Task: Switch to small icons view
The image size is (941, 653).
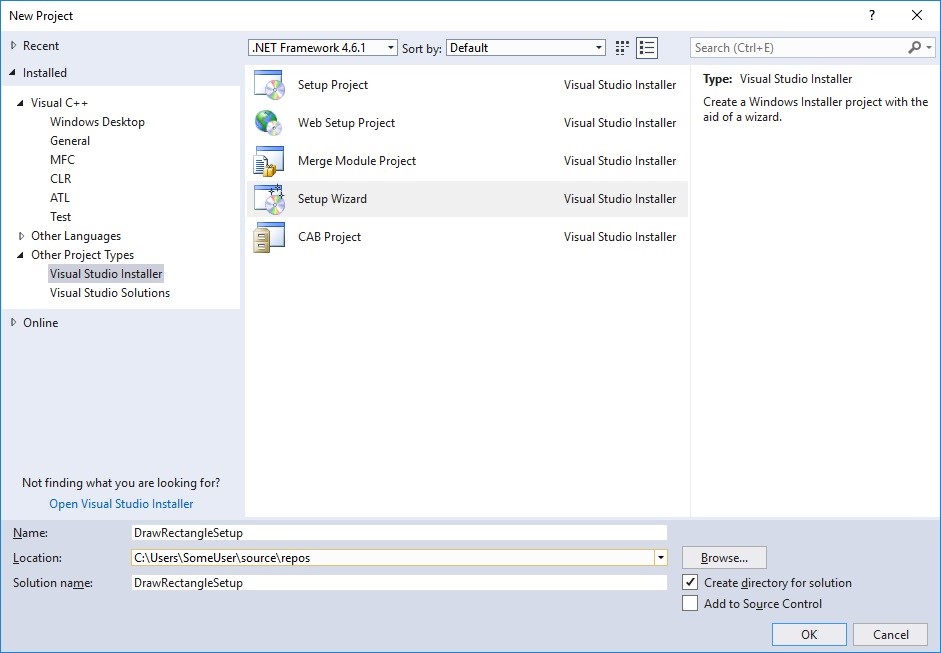Action: click(622, 48)
